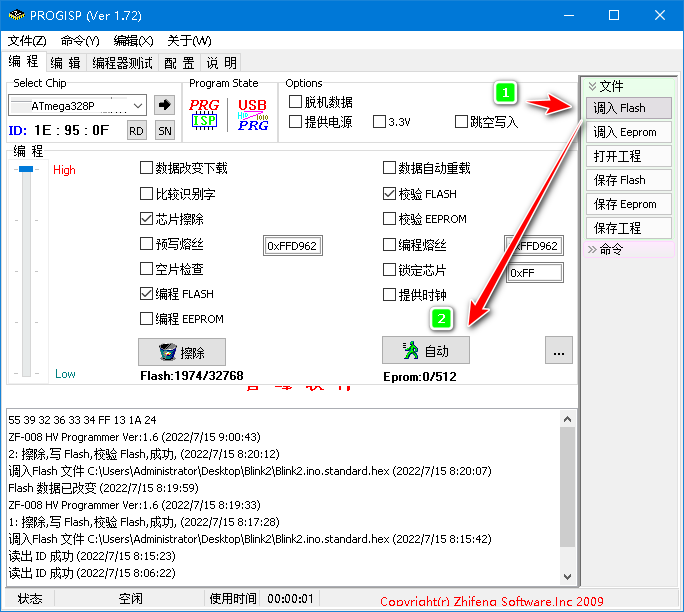
Task: Enable the 校验 EEPROM checkbox
Action: 389,219
